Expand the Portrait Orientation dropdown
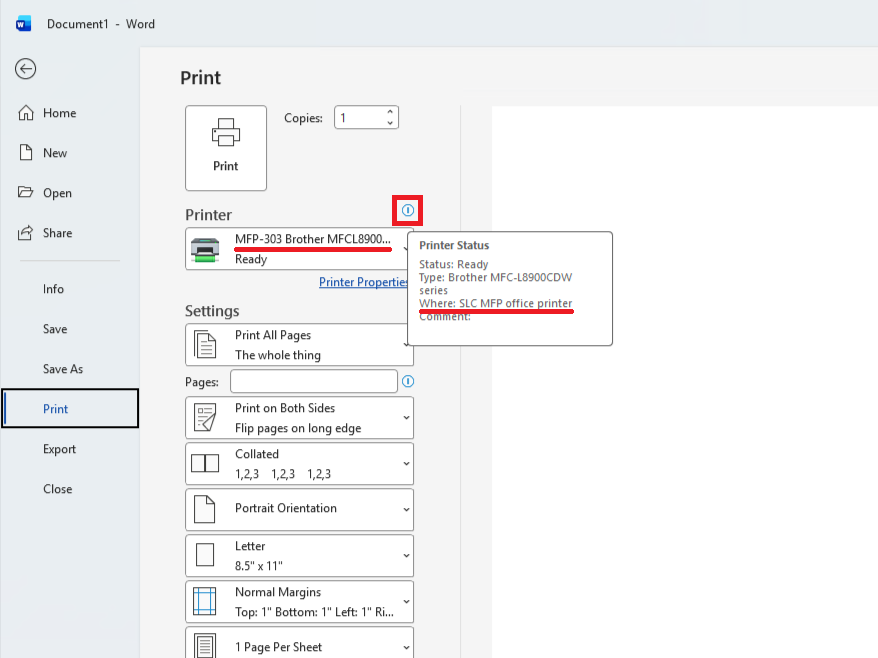 coord(299,510)
